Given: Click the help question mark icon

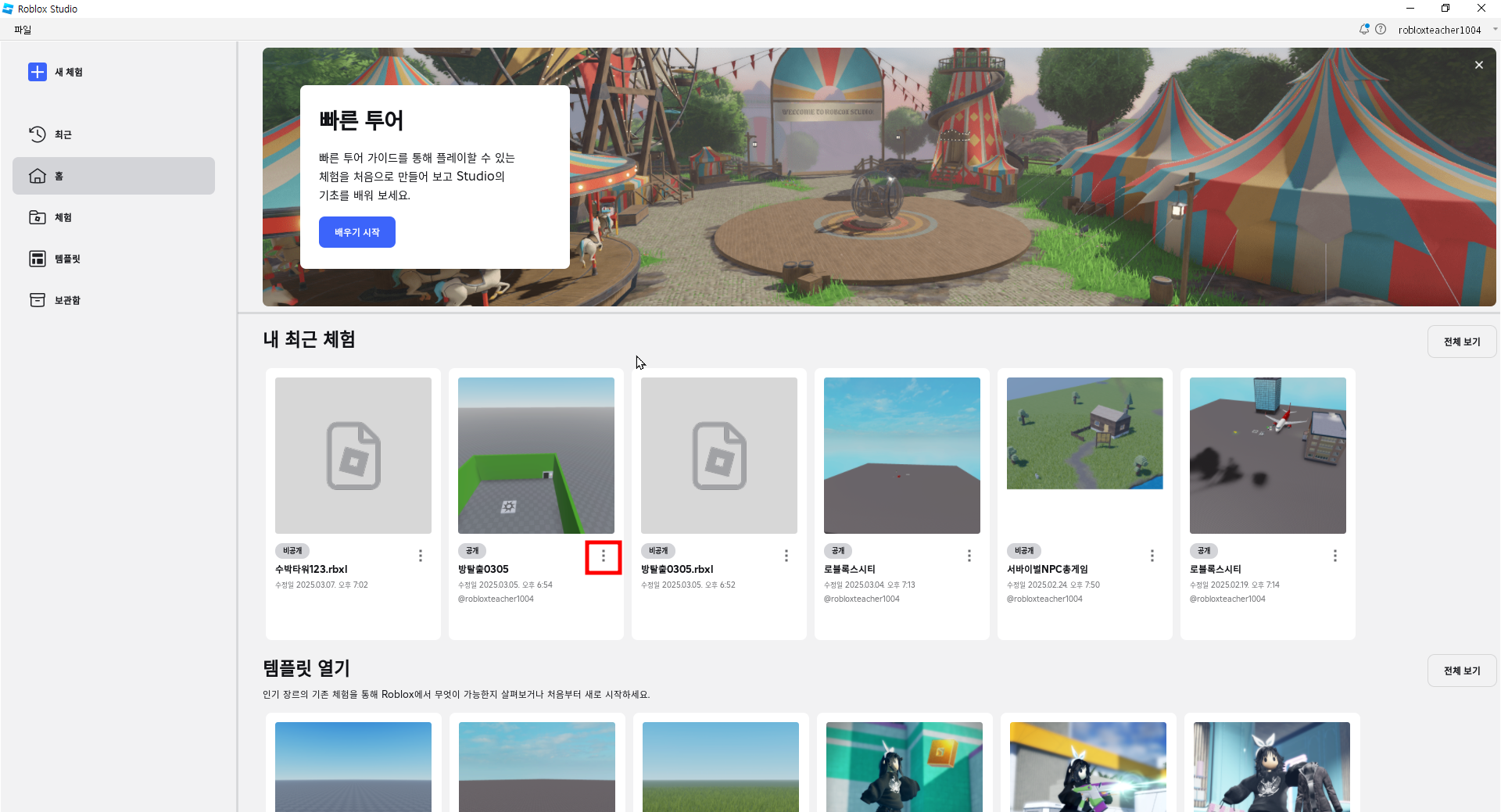Looking at the screenshot, I should [x=1381, y=29].
